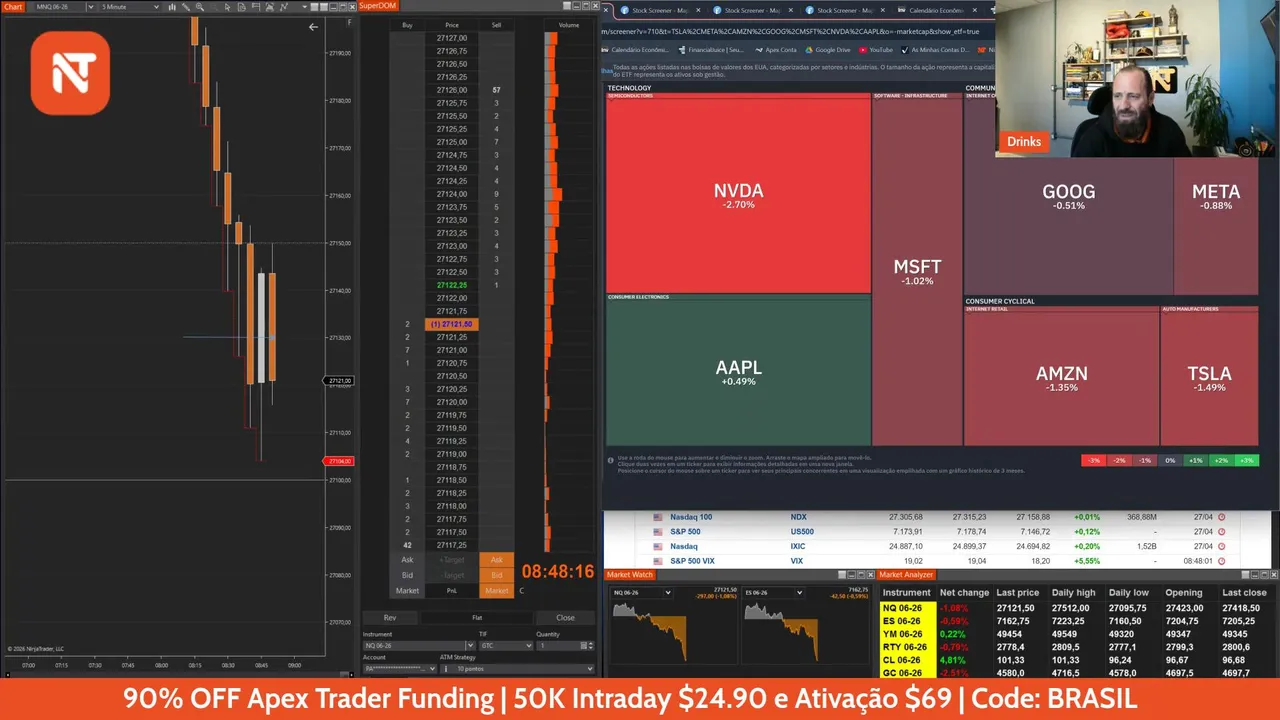This screenshot has width=1280, height=720.
Task: Click the Rev button
Action: coord(390,617)
